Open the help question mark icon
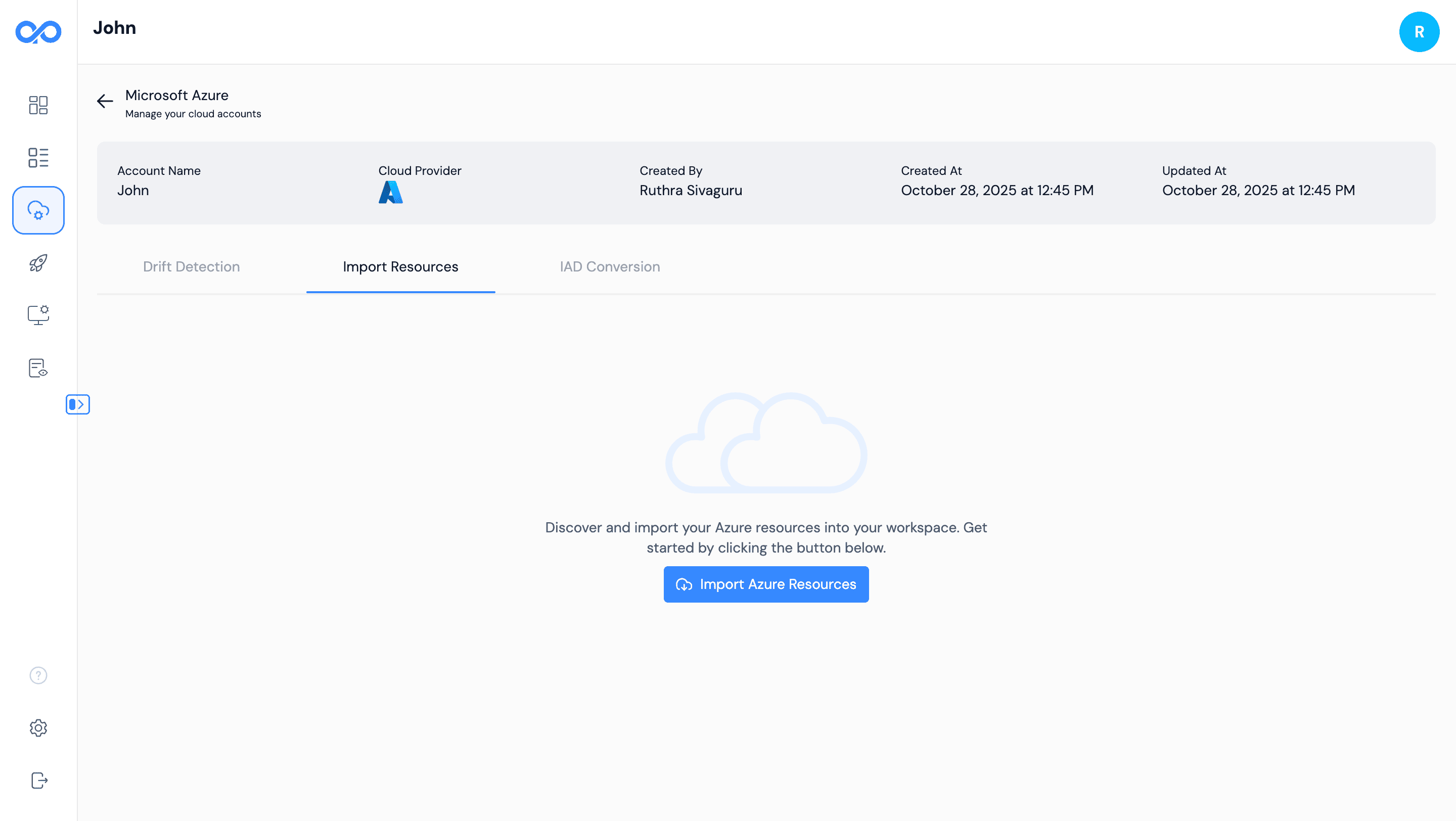The width and height of the screenshot is (1456, 821). [38, 675]
